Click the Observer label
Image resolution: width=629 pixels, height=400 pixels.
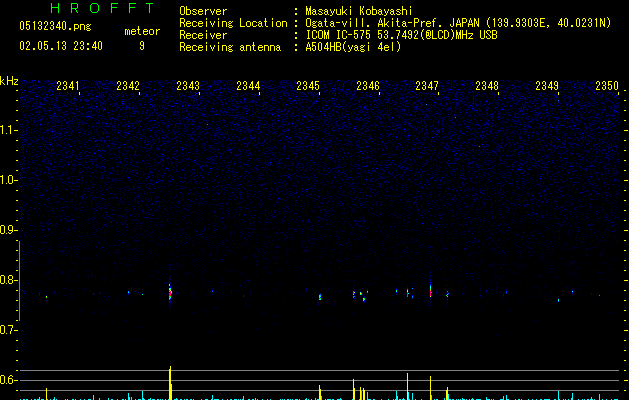pos(203,11)
